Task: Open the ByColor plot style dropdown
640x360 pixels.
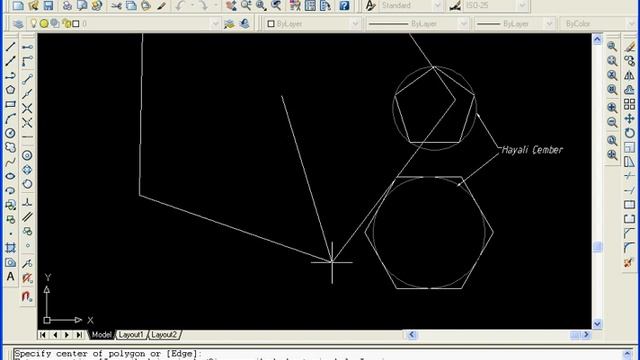Action: coord(598,24)
